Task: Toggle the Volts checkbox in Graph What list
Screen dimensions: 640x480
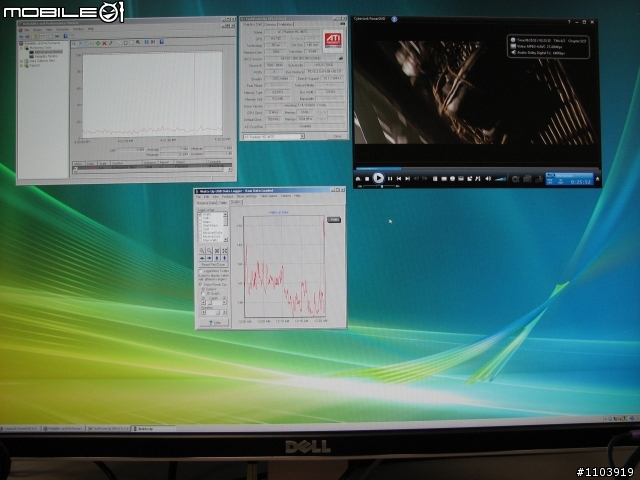Action: (x=200, y=218)
